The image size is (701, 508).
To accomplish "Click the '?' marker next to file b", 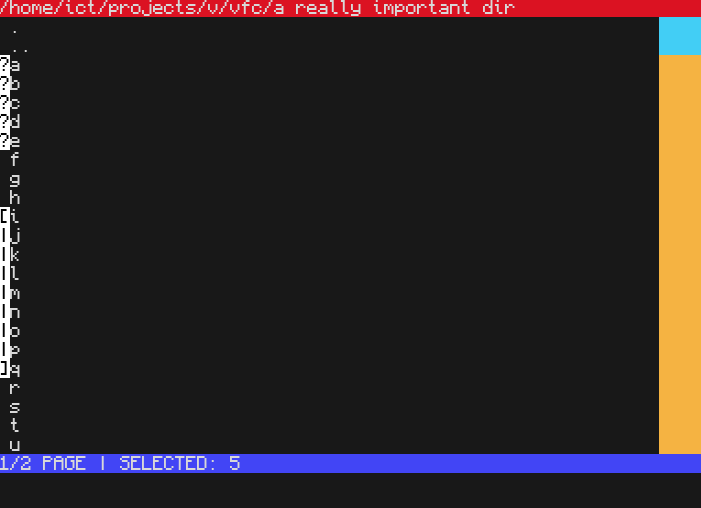I will coord(5,84).
